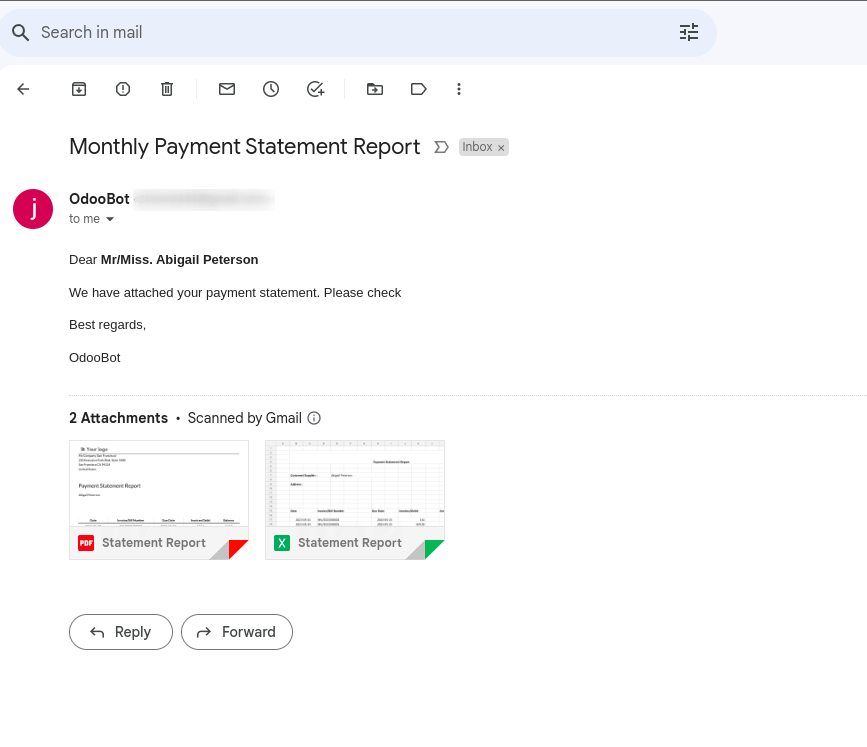Click the 'Best regards,' line
The image size is (867, 747).
coord(107,325)
